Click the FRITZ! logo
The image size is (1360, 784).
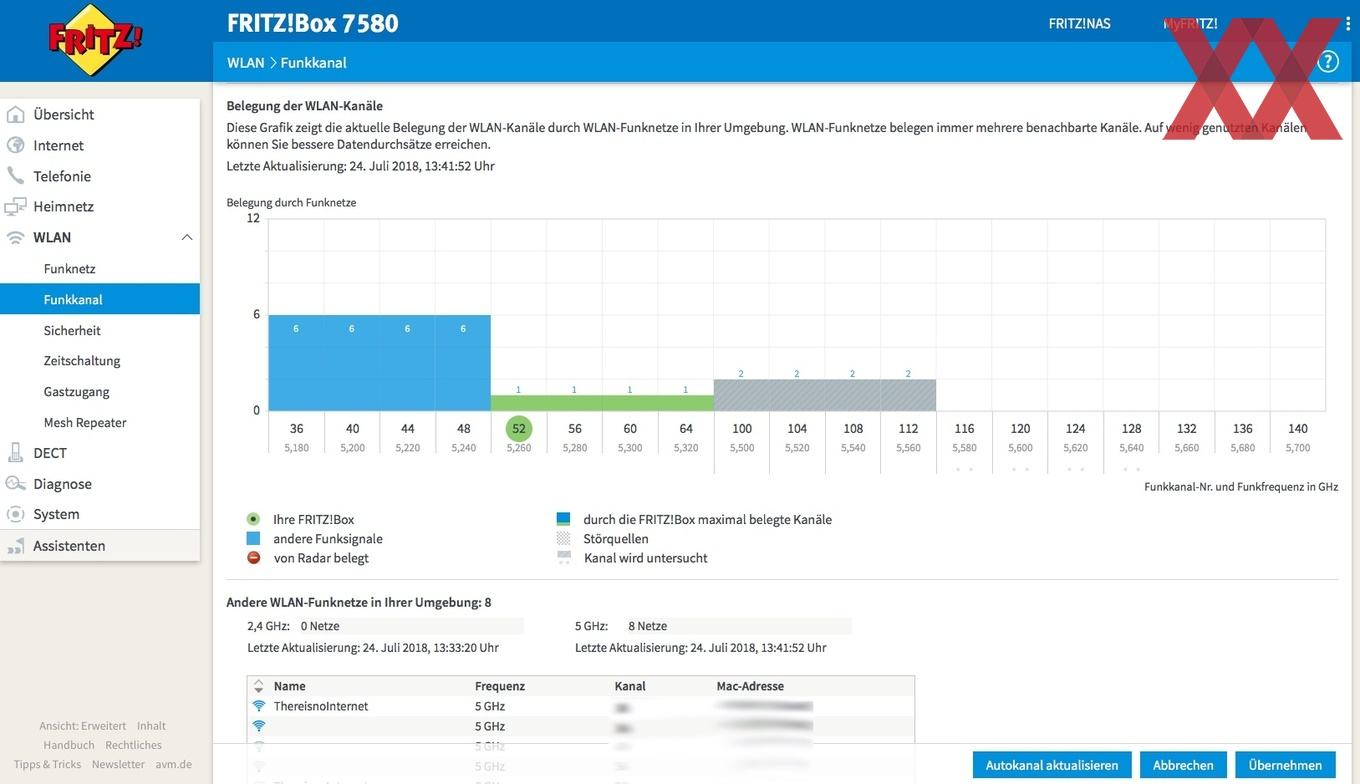(96, 40)
